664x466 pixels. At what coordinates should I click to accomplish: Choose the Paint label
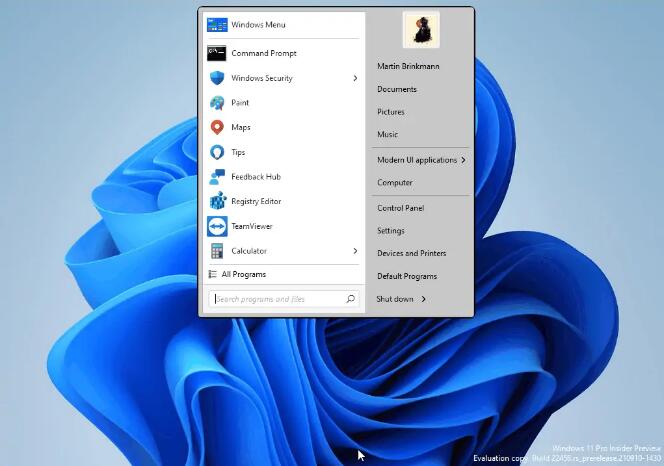tap(240, 103)
